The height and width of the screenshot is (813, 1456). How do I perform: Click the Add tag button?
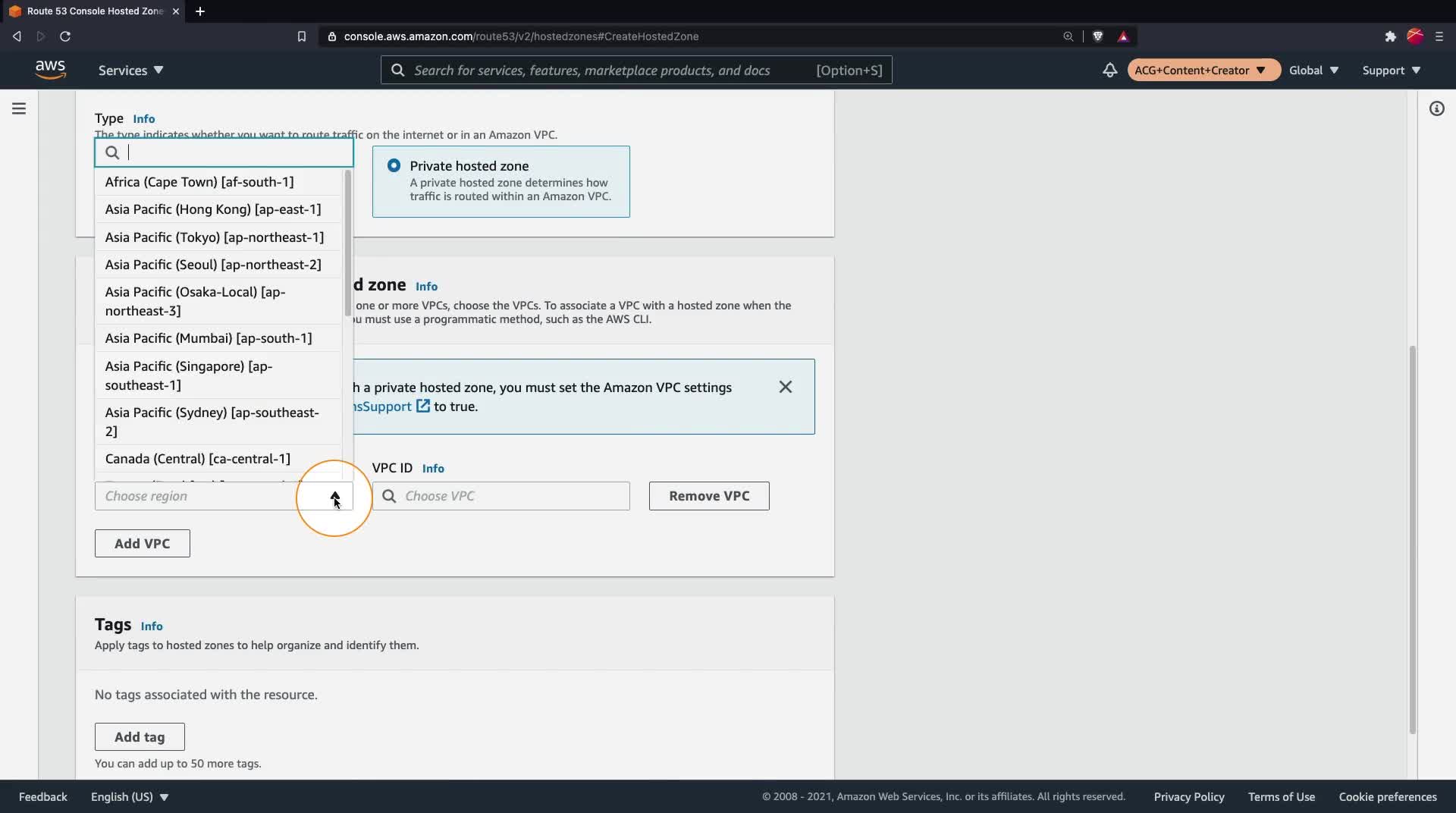(140, 736)
